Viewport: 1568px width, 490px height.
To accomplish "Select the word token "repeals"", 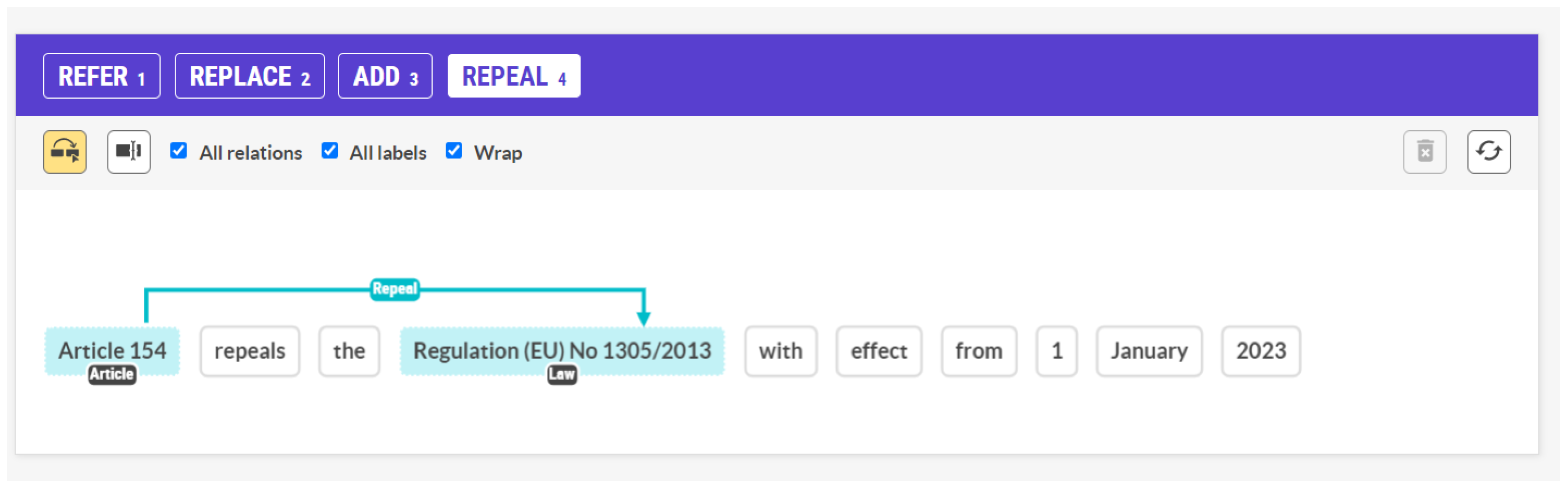I will click(x=250, y=351).
